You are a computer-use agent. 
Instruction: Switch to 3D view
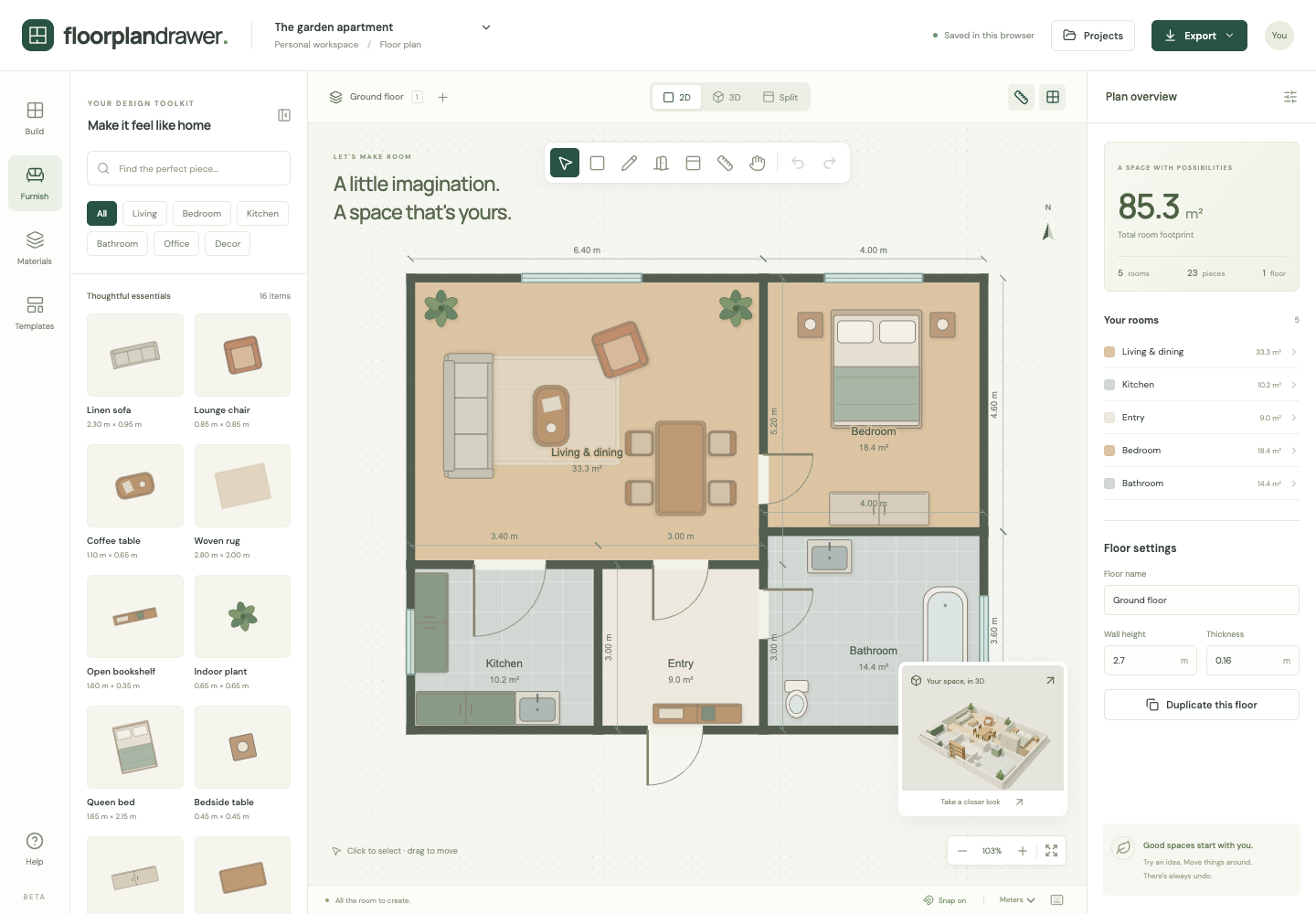pos(727,97)
